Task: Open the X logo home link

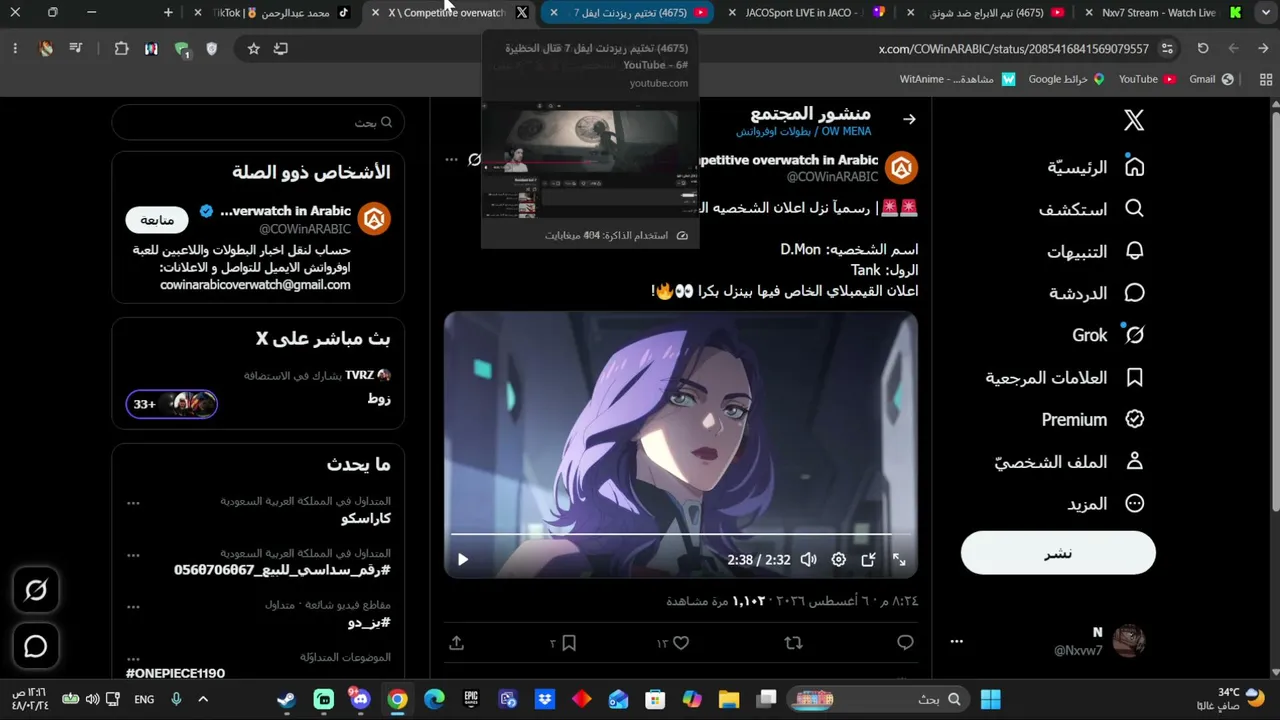Action: click(x=1134, y=121)
